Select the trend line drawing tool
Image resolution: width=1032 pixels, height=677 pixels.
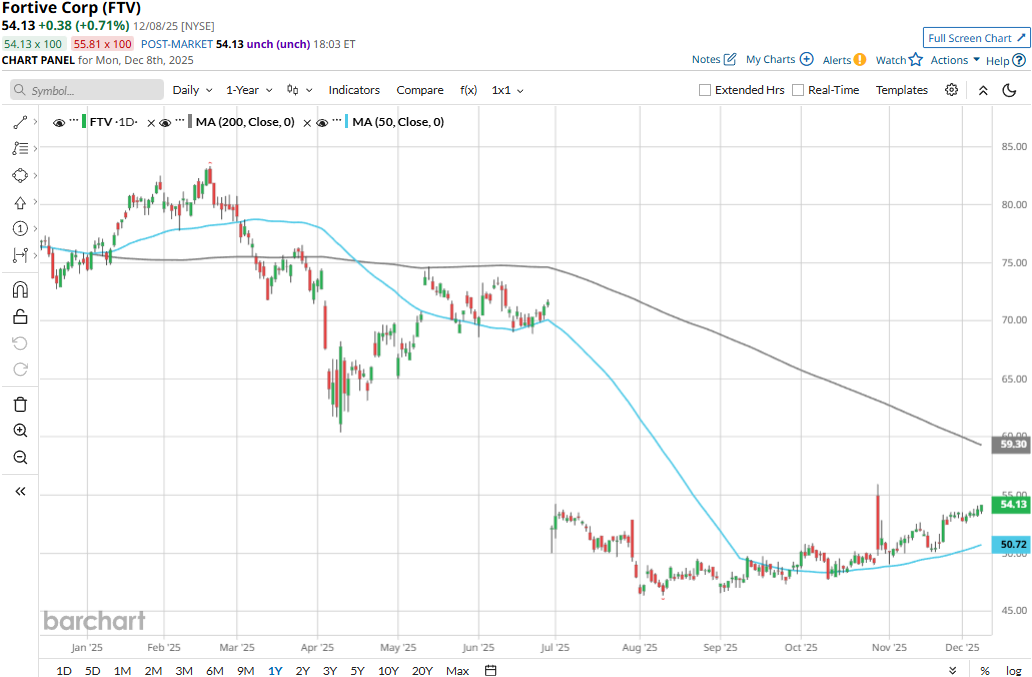[20, 122]
